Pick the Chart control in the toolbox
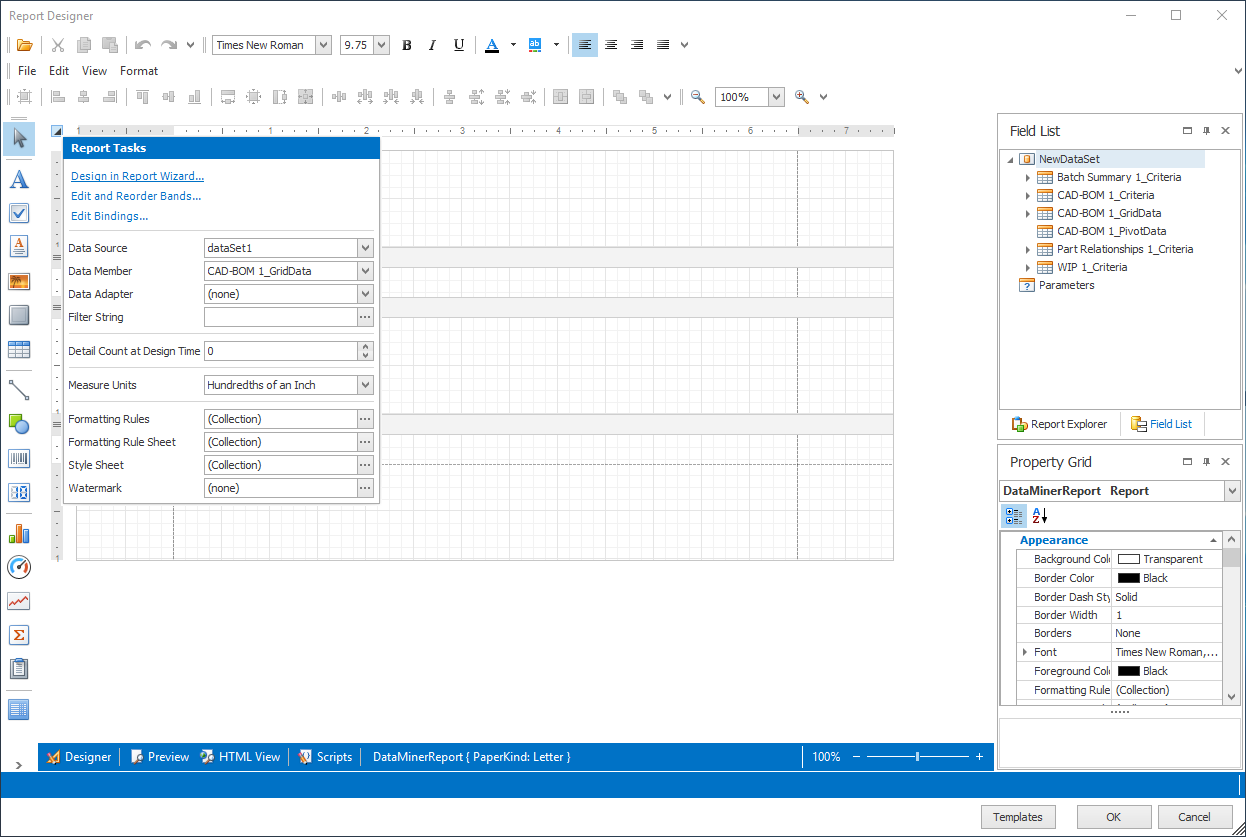Screen dimensions: 1247x837 (19, 533)
